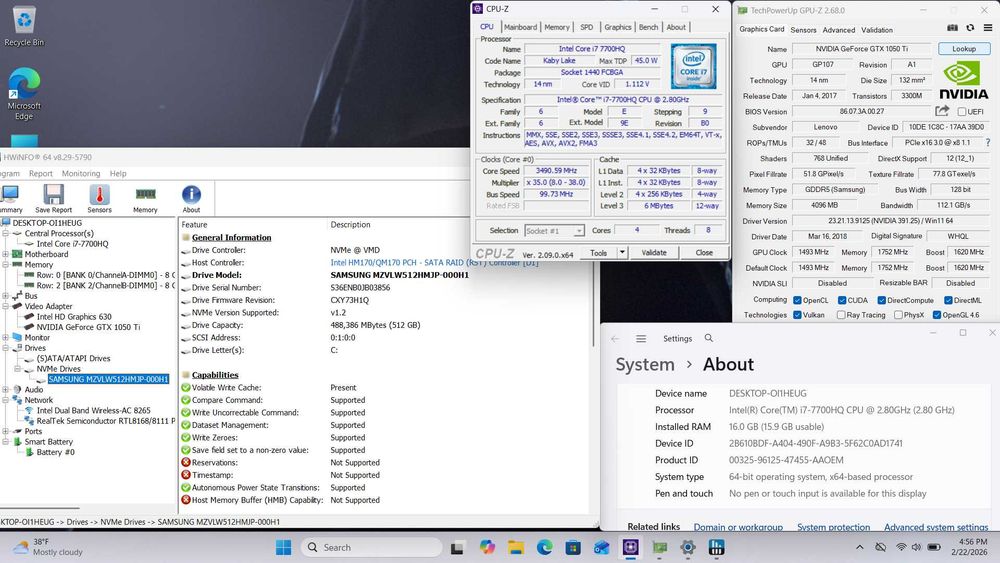Open Save Report in HWiNFO toolbar
Screen dimensions: 1000x563
54,198
